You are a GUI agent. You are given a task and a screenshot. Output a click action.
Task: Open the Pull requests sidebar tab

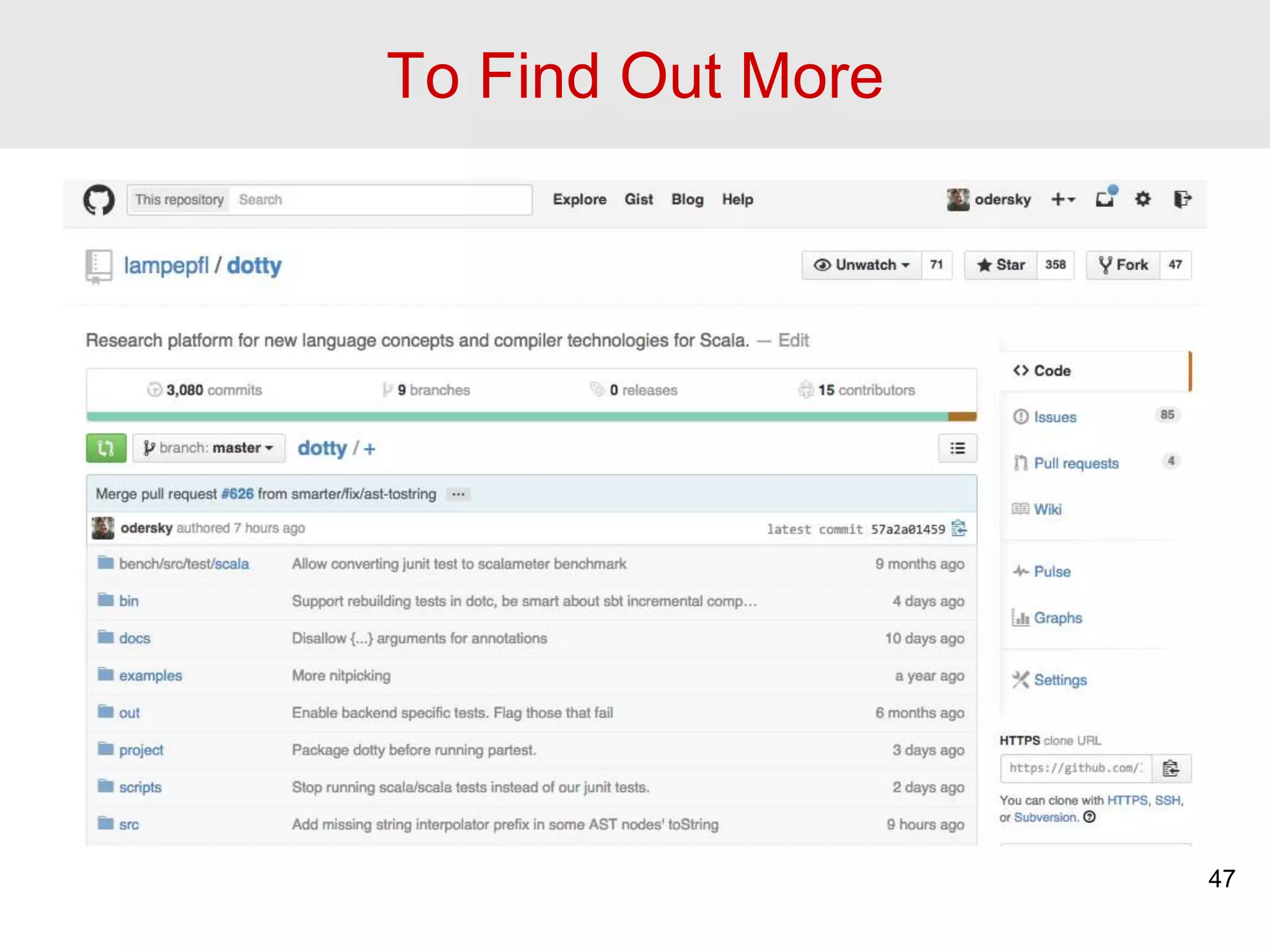(x=1096, y=464)
